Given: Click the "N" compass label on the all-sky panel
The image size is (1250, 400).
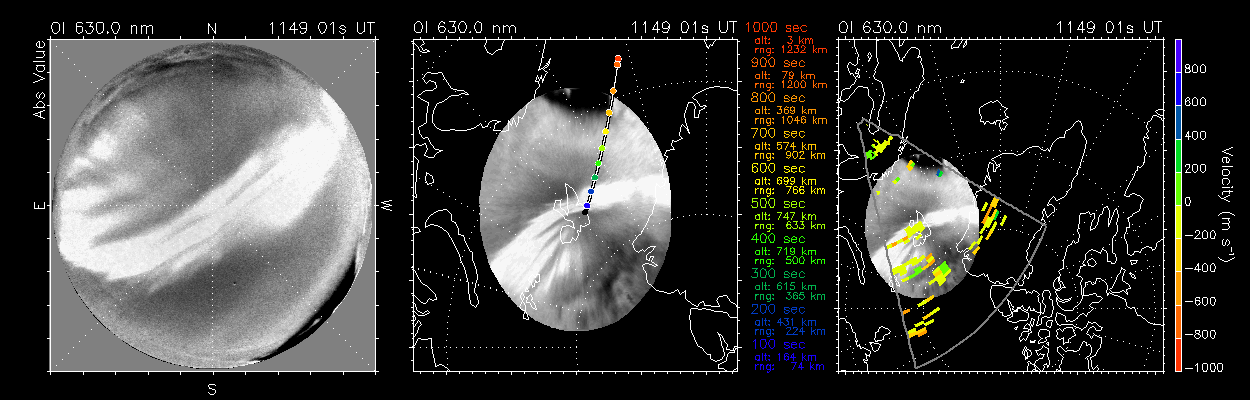Looking at the screenshot, I should (212, 28).
